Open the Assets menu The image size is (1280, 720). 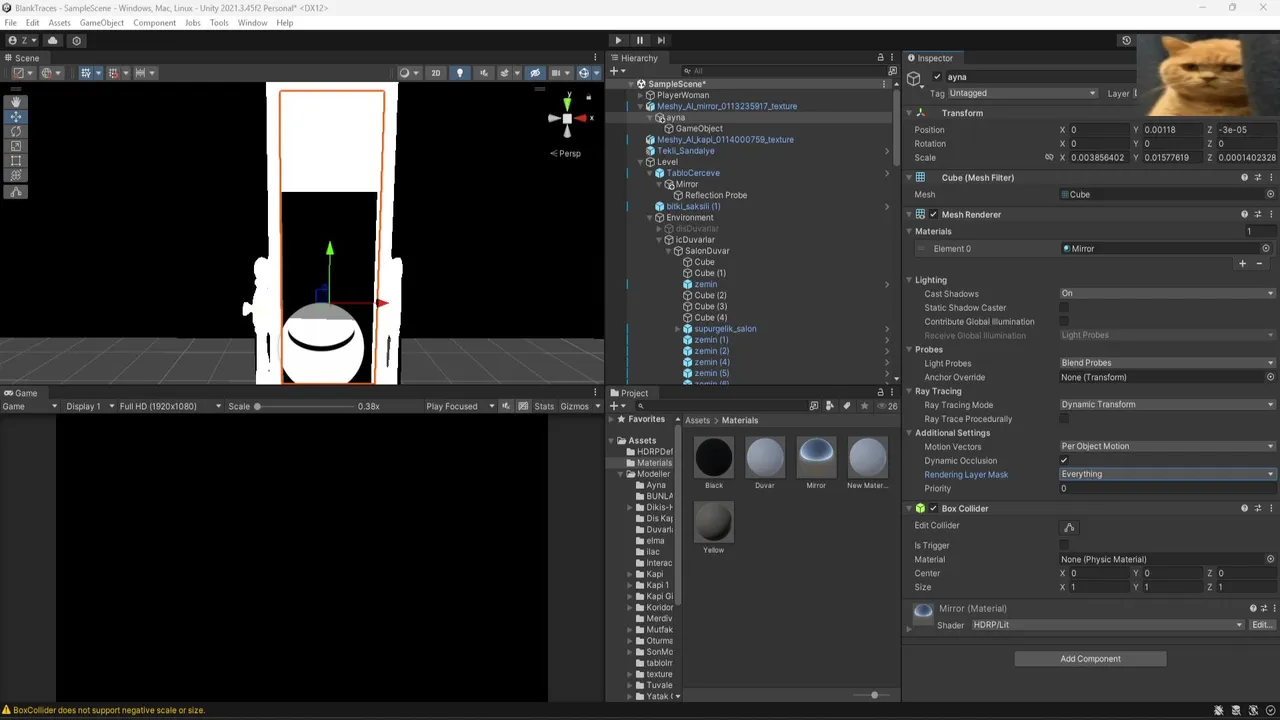(x=59, y=22)
